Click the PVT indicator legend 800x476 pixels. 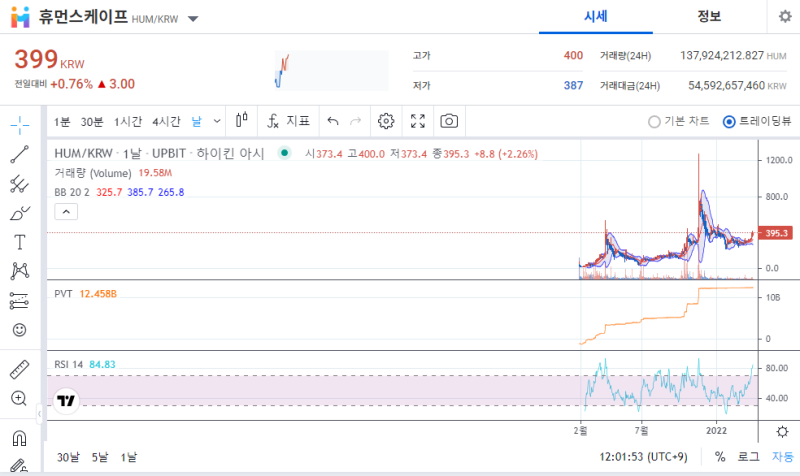[x=63, y=294]
